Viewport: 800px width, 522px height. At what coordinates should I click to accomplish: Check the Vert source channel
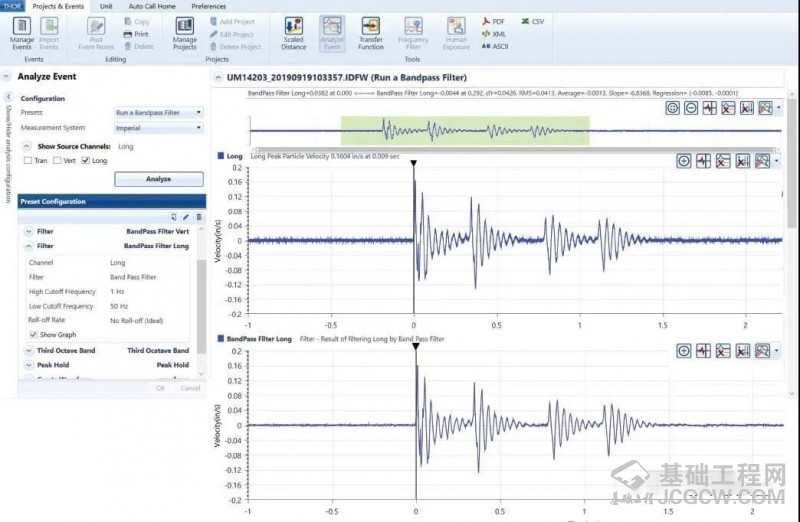point(58,160)
